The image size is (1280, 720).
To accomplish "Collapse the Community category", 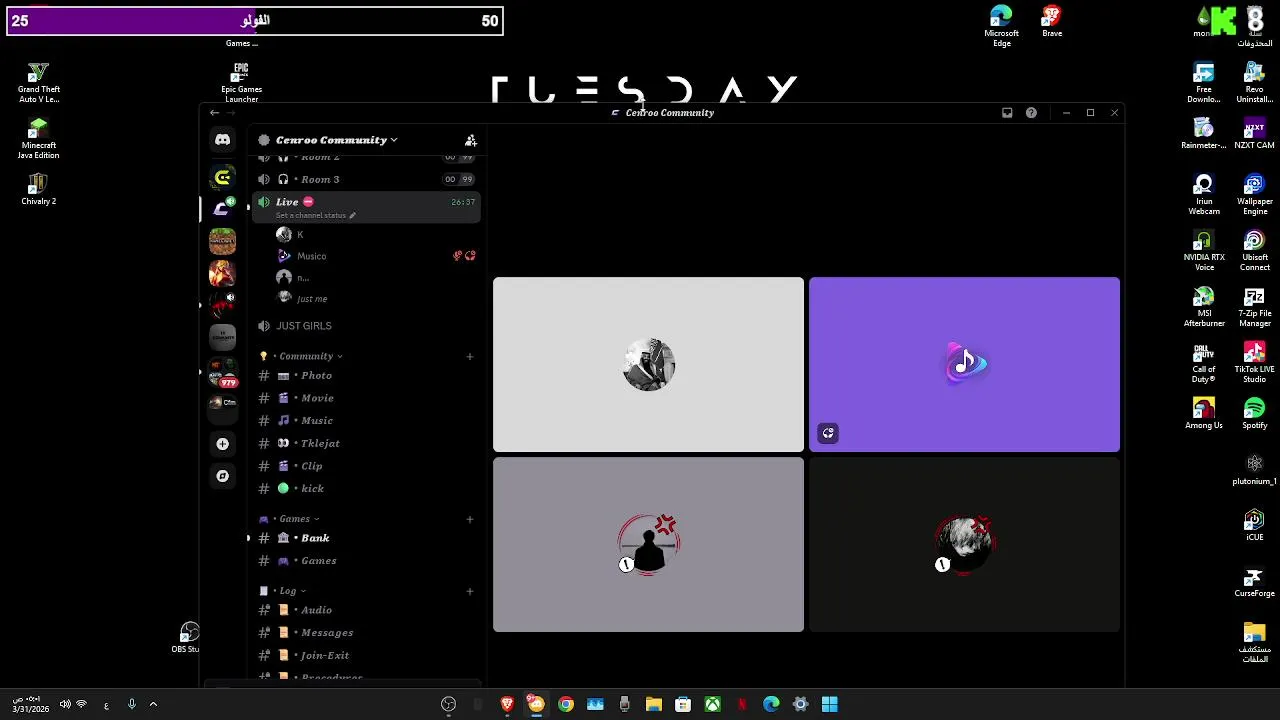I will pyautogui.click(x=310, y=356).
